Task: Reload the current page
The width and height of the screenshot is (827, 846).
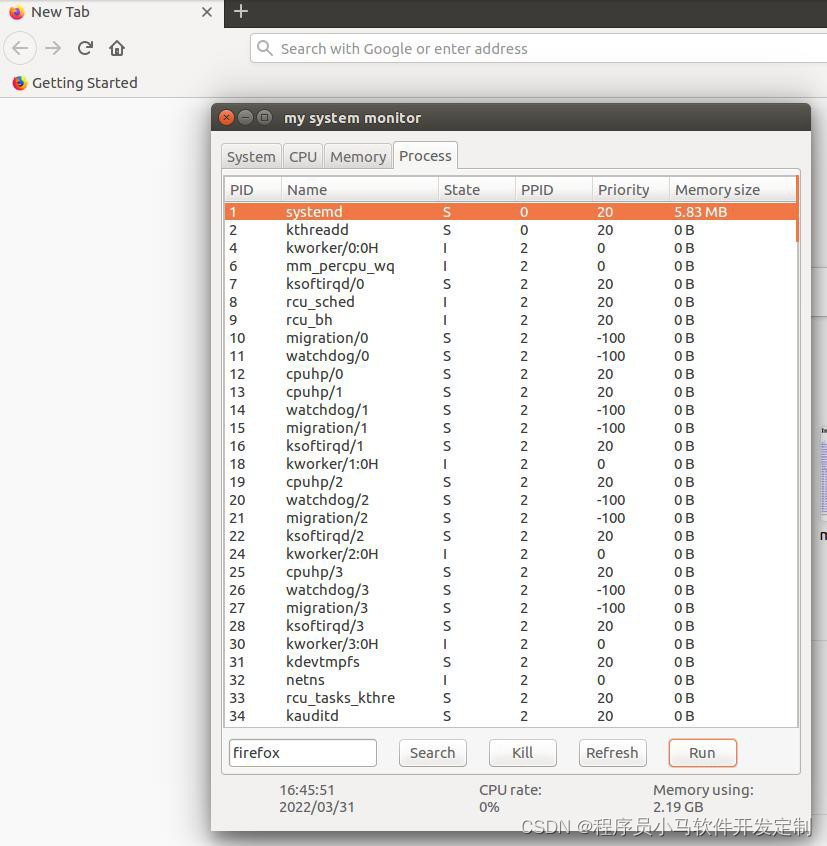Action: 85,48
